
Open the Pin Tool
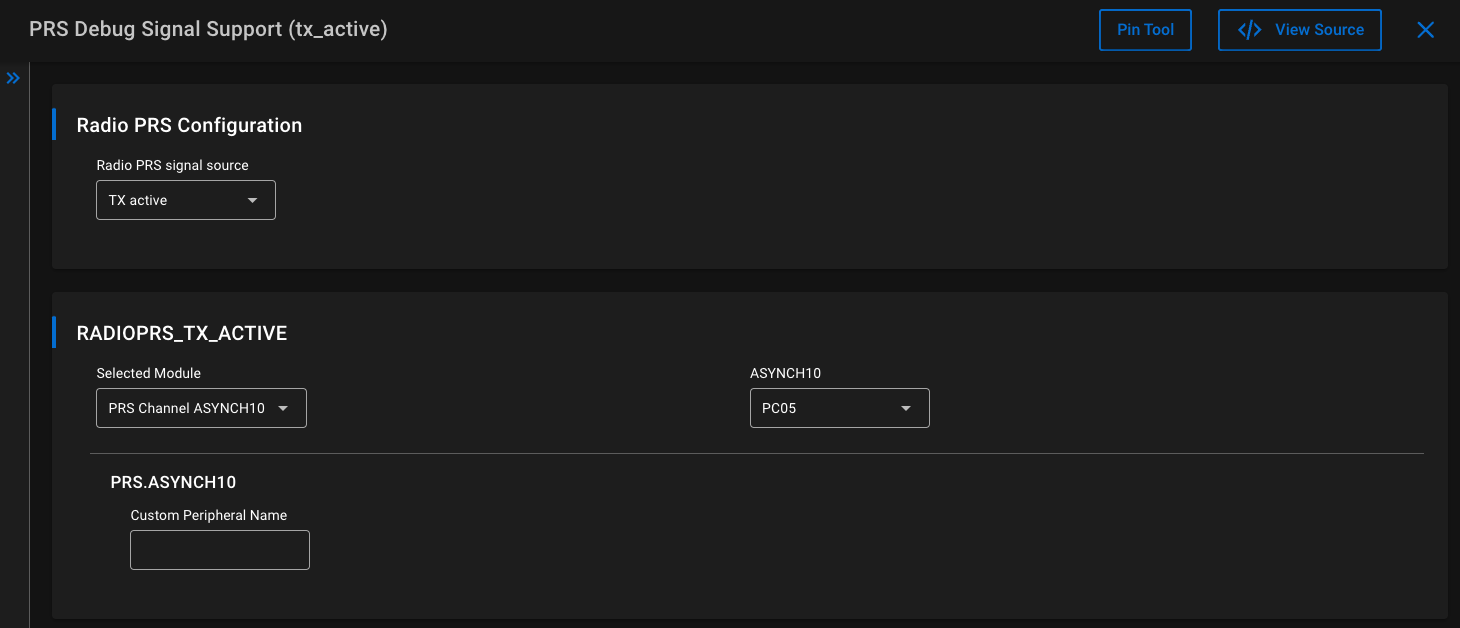[x=1145, y=30]
